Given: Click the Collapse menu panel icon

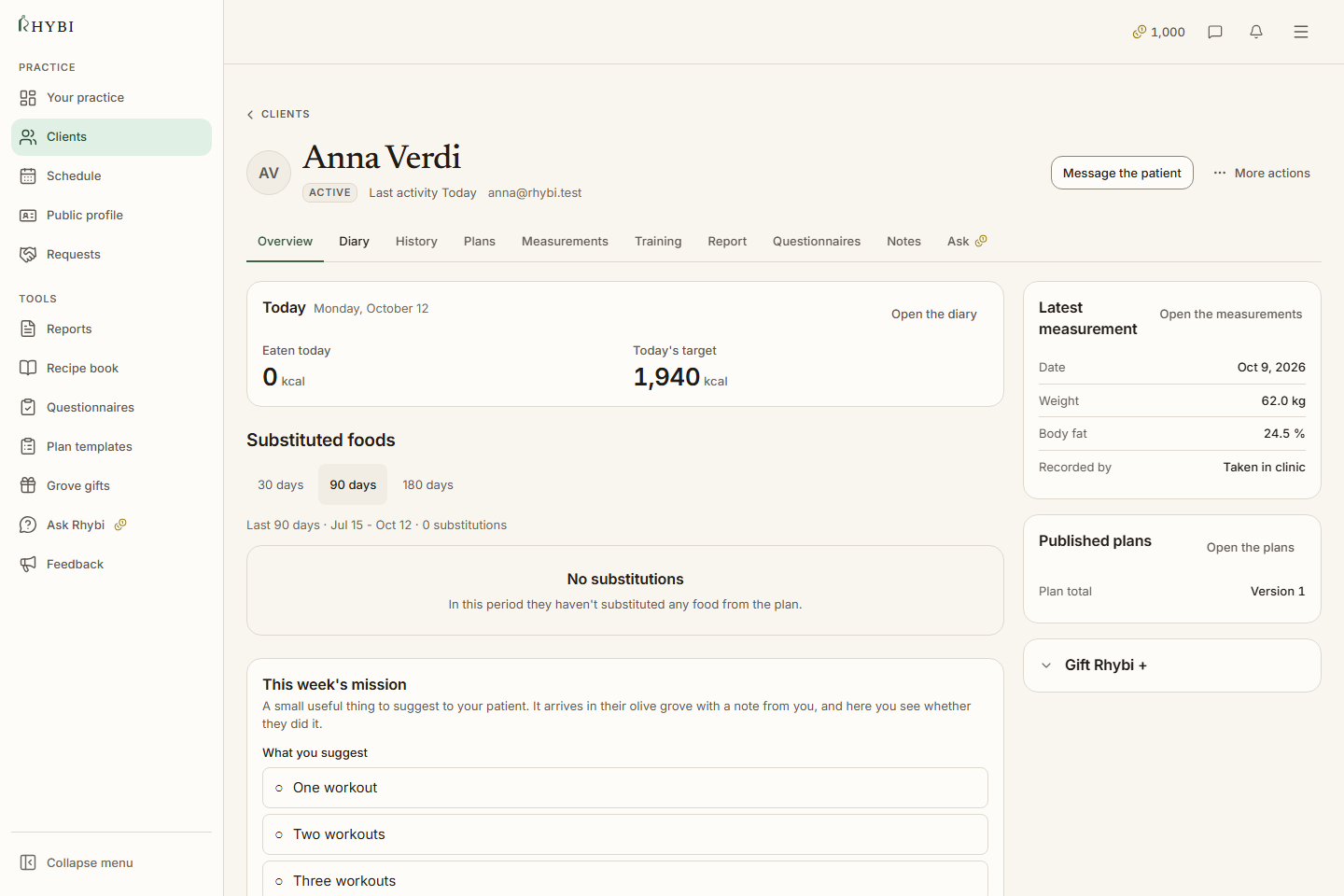Looking at the screenshot, I should 28,863.
